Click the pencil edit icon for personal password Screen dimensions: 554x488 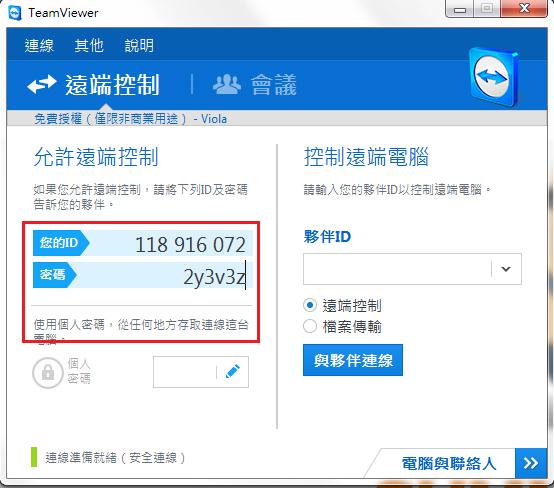tap(233, 372)
